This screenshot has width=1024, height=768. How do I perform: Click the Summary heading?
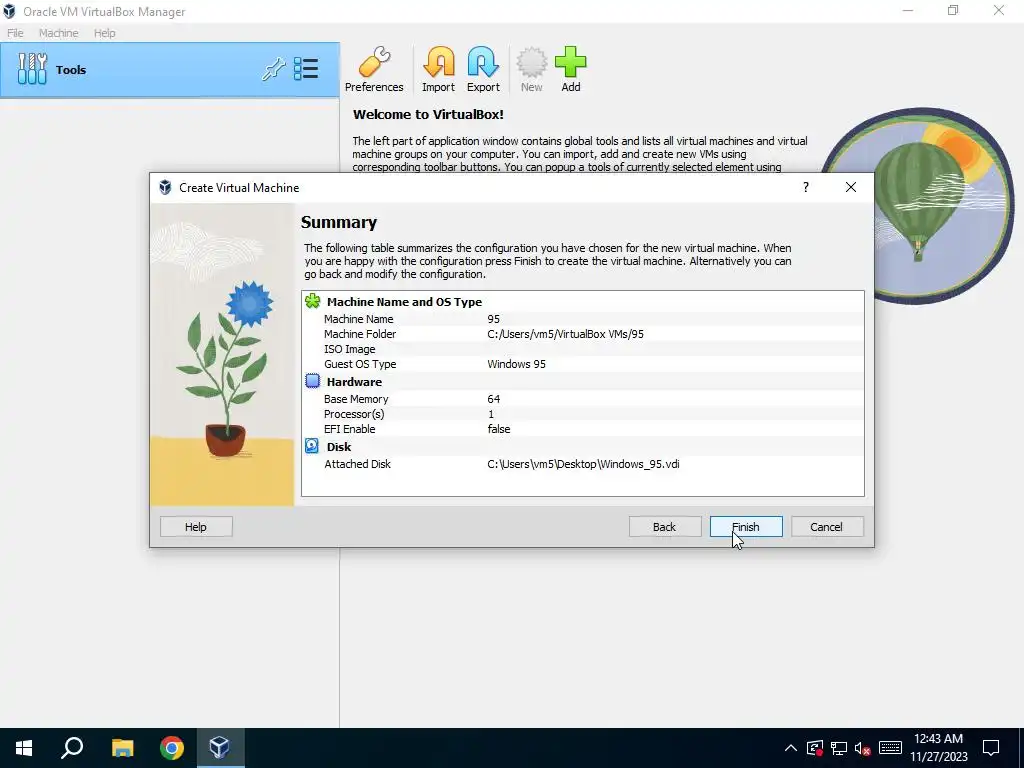[339, 222]
